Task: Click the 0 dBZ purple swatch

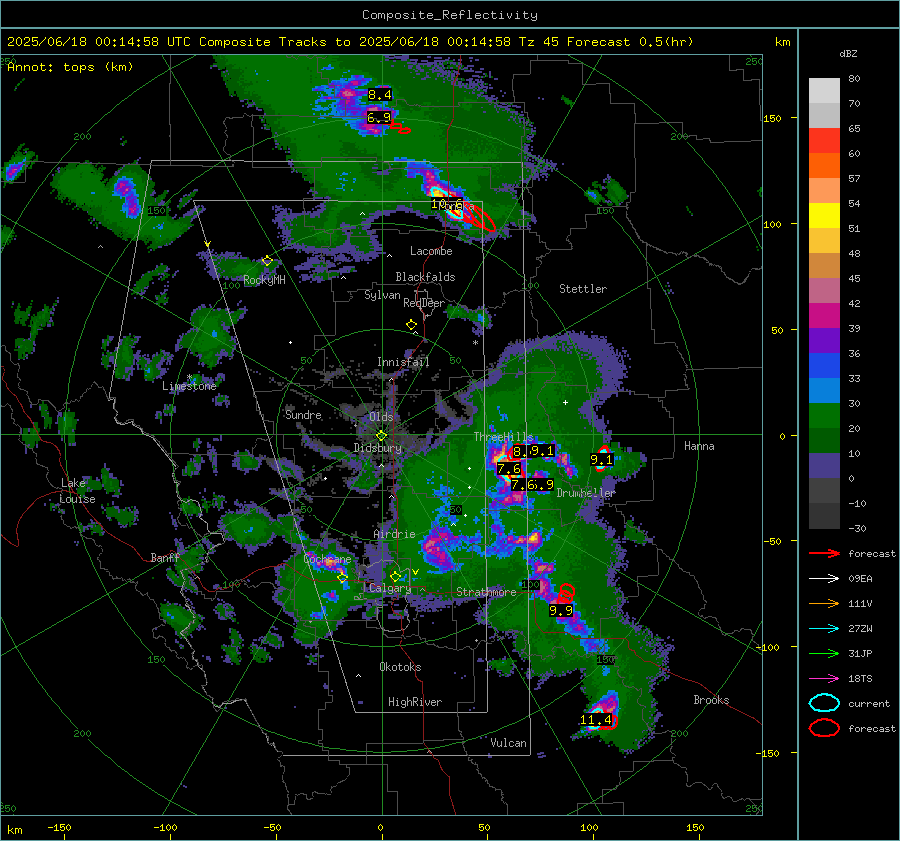Action: pyautogui.click(x=824, y=466)
